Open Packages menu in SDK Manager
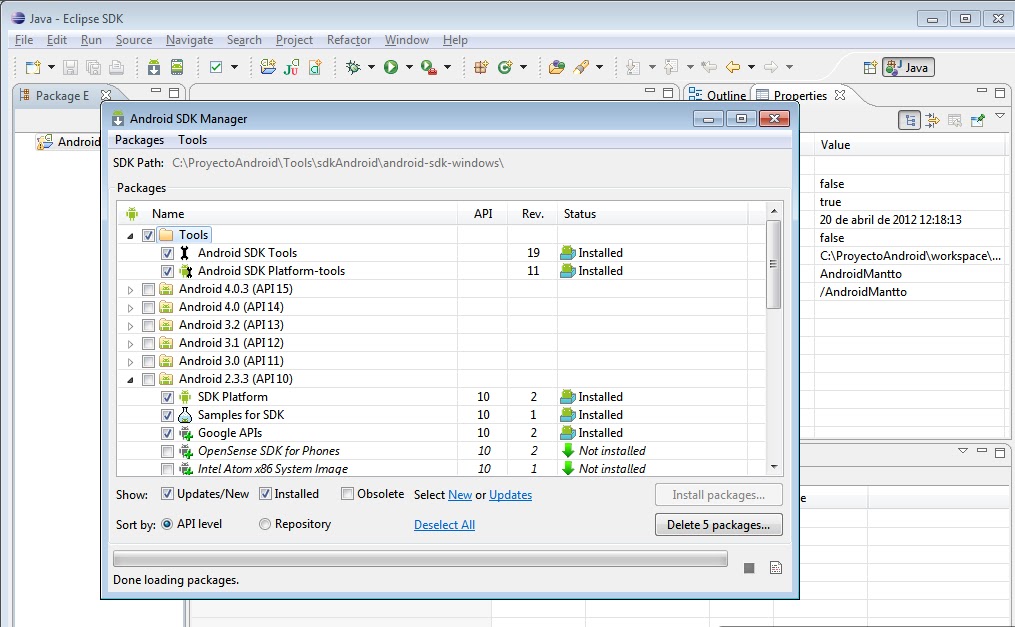Image resolution: width=1015 pixels, height=627 pixels. 139,140
